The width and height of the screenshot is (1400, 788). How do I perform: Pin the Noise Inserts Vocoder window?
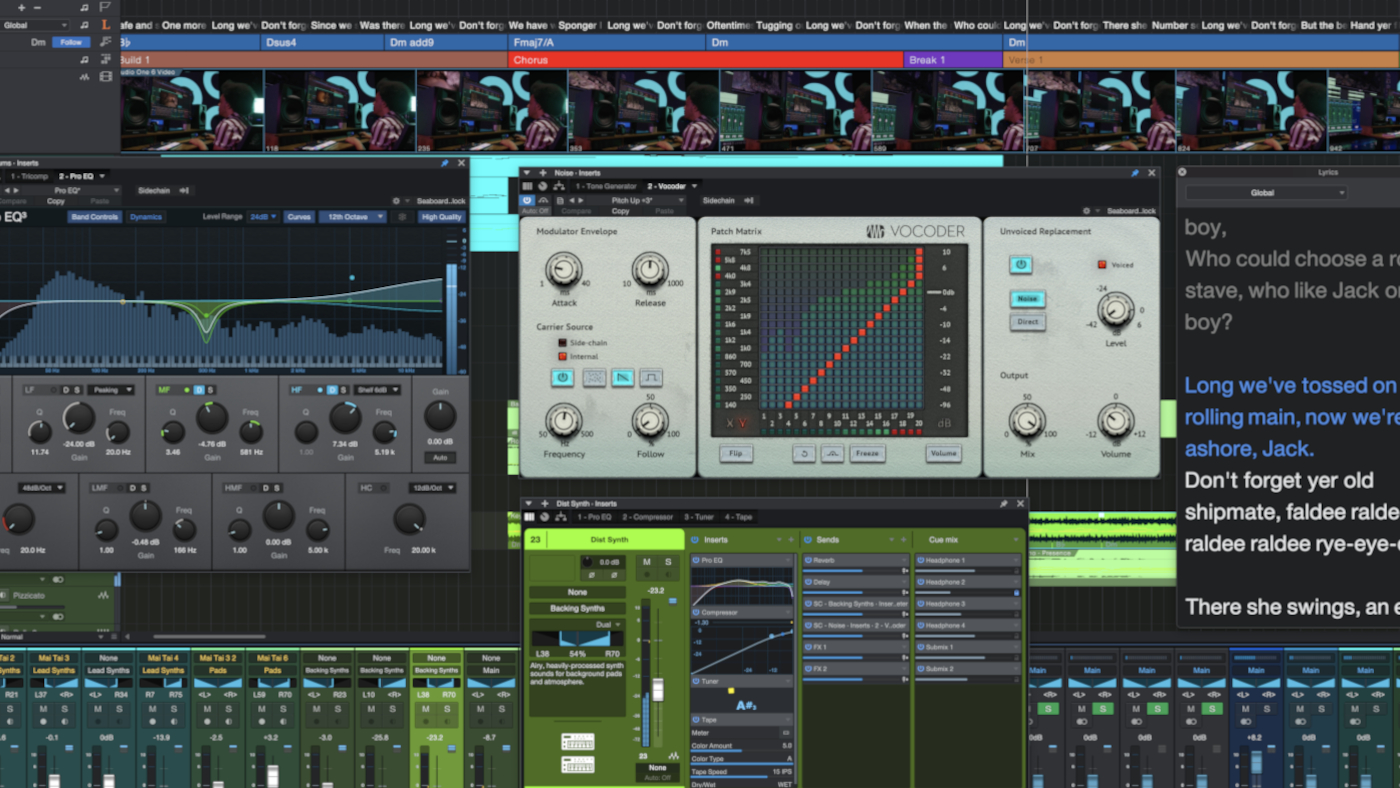pos(1135,173)
